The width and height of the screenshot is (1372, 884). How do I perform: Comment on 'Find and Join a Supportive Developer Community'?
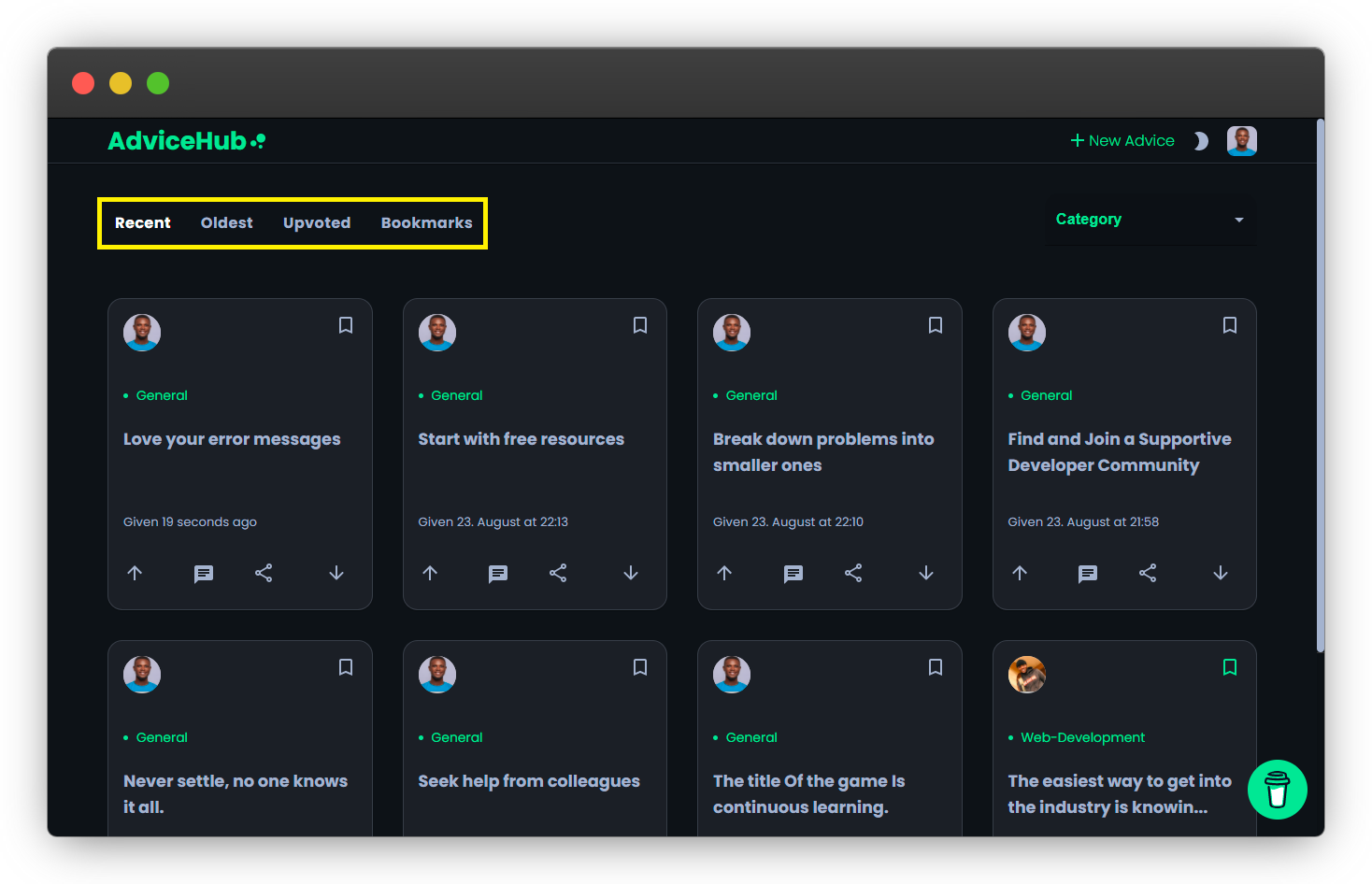coord(1088,574)
